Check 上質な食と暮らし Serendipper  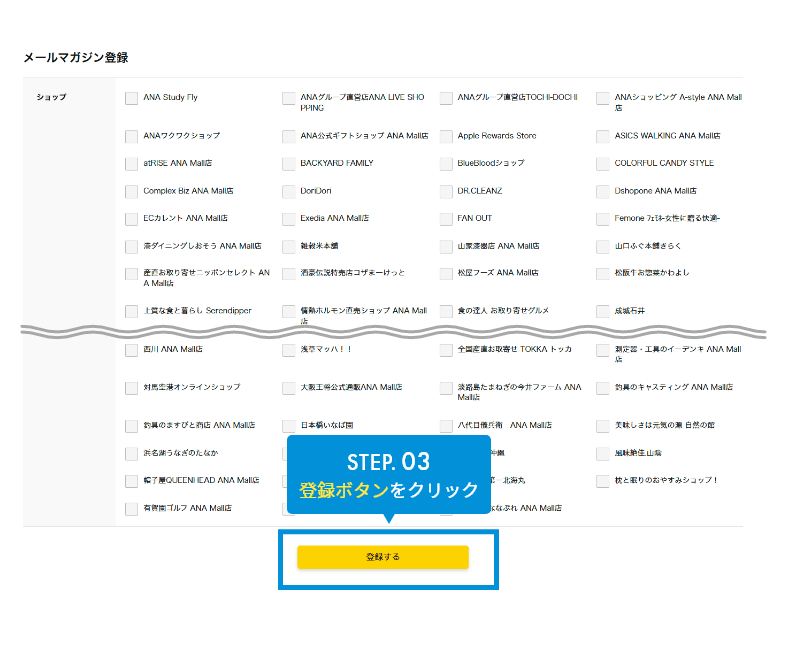(131, 310)
